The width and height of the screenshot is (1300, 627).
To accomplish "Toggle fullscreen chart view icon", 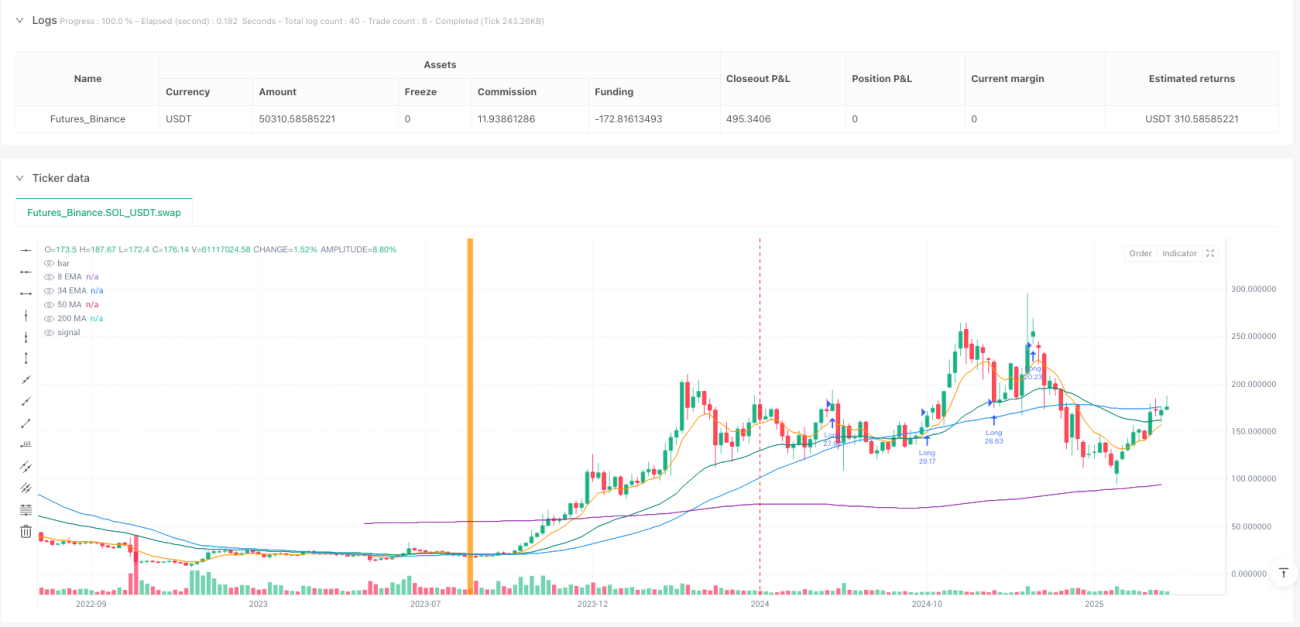I will tap(1211, 253).
